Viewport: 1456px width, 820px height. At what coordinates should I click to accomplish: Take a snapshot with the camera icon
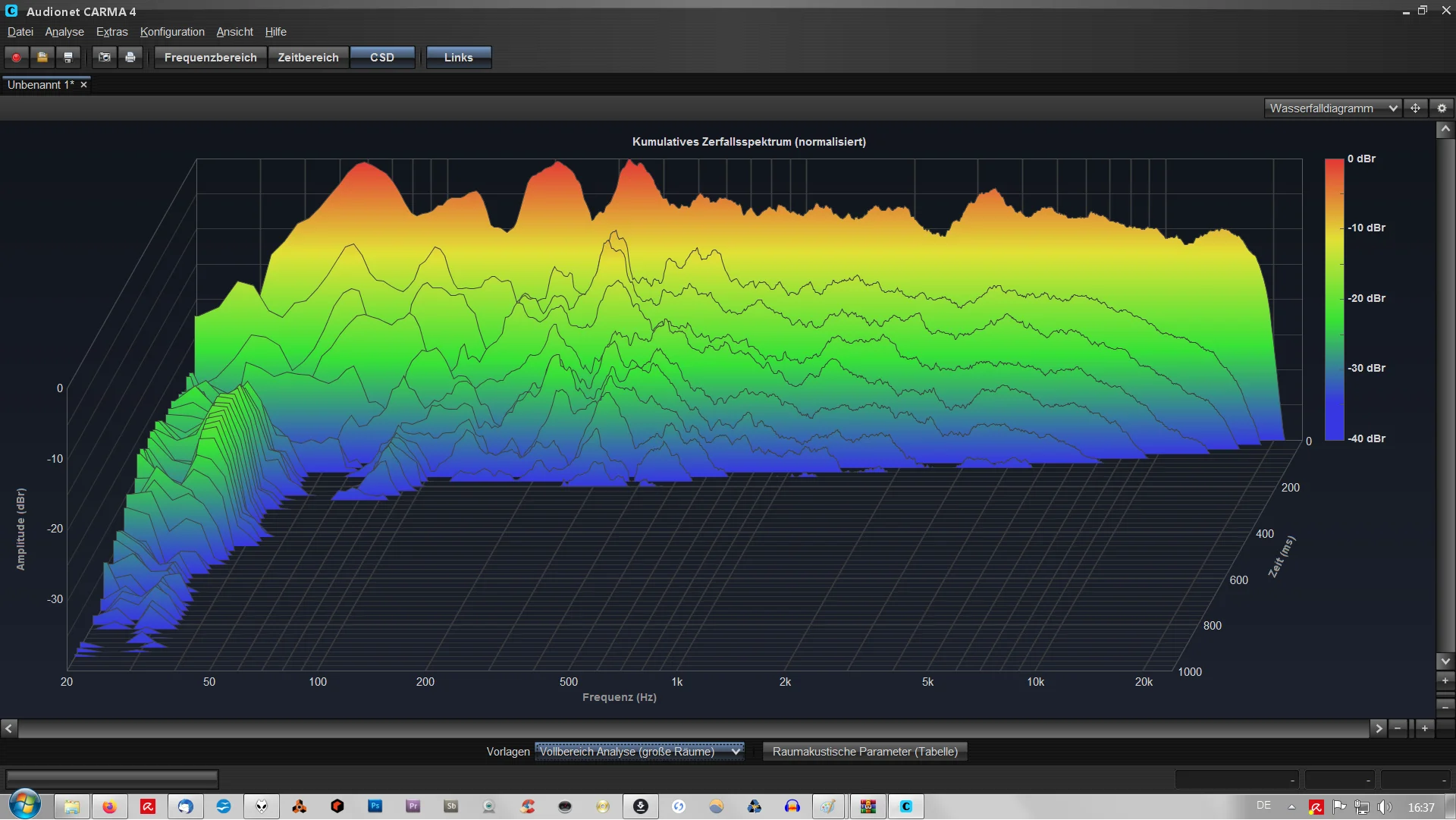(x=105, y=58)
